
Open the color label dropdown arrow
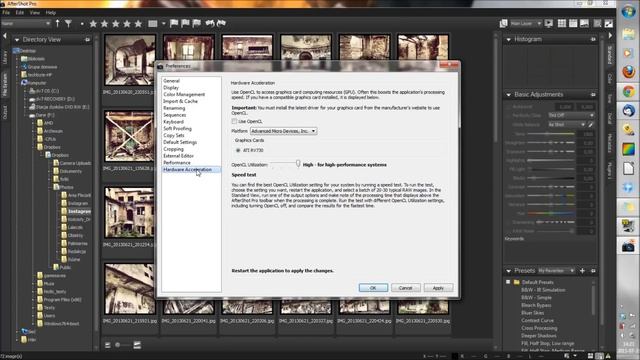[x=163, y=24]
